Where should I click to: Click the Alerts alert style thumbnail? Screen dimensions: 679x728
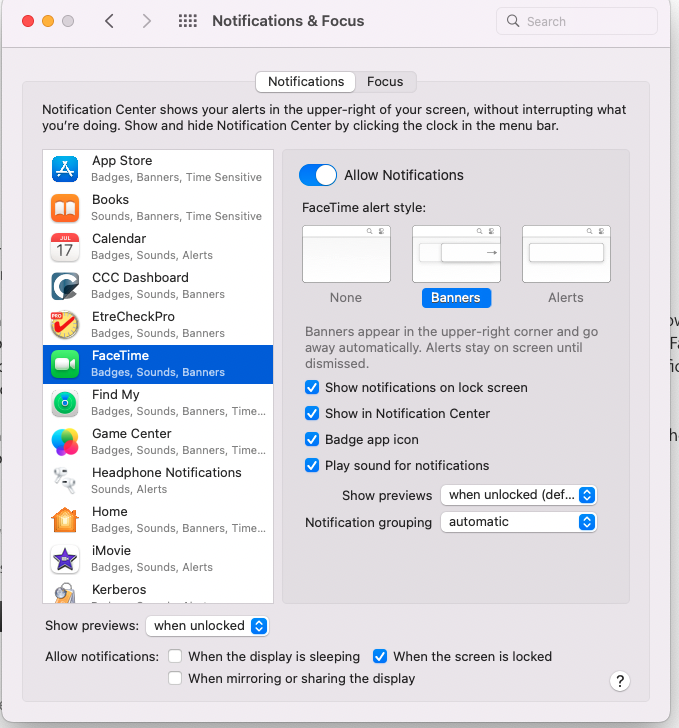click(x=566, y=254)
